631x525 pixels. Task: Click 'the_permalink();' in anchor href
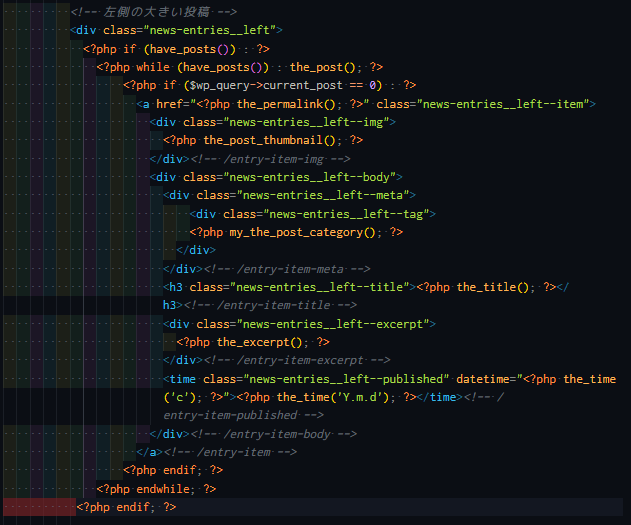(289, 104)
